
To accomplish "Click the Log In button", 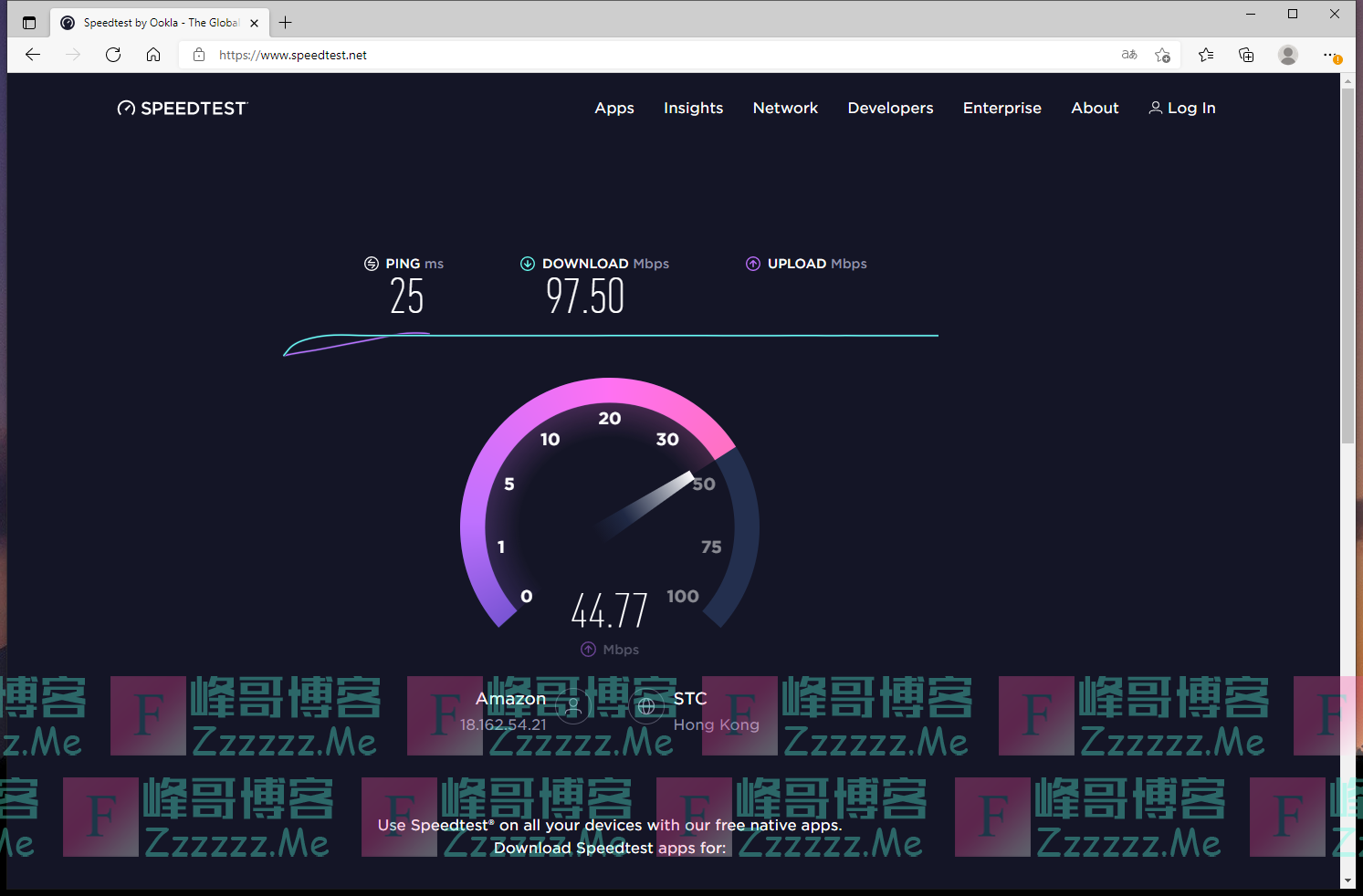I will tap(1182, 109).
